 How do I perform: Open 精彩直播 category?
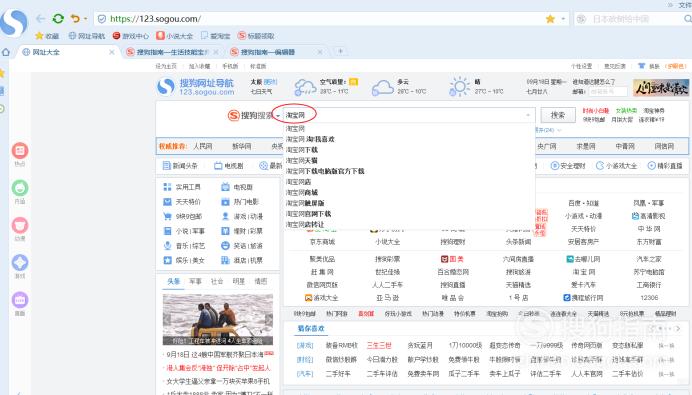tap(665, 166)
